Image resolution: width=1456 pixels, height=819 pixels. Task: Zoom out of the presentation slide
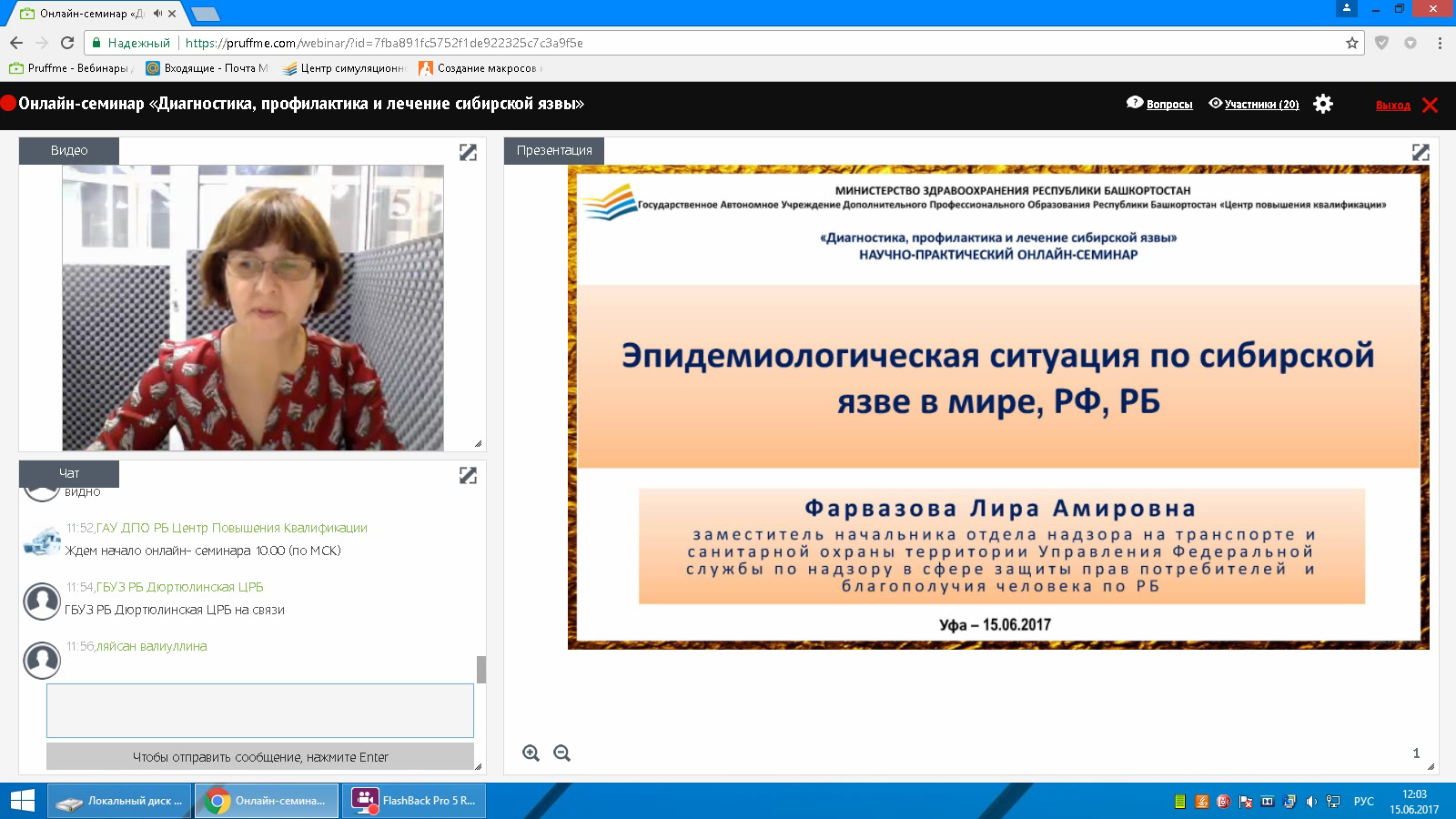pos(562,753)
